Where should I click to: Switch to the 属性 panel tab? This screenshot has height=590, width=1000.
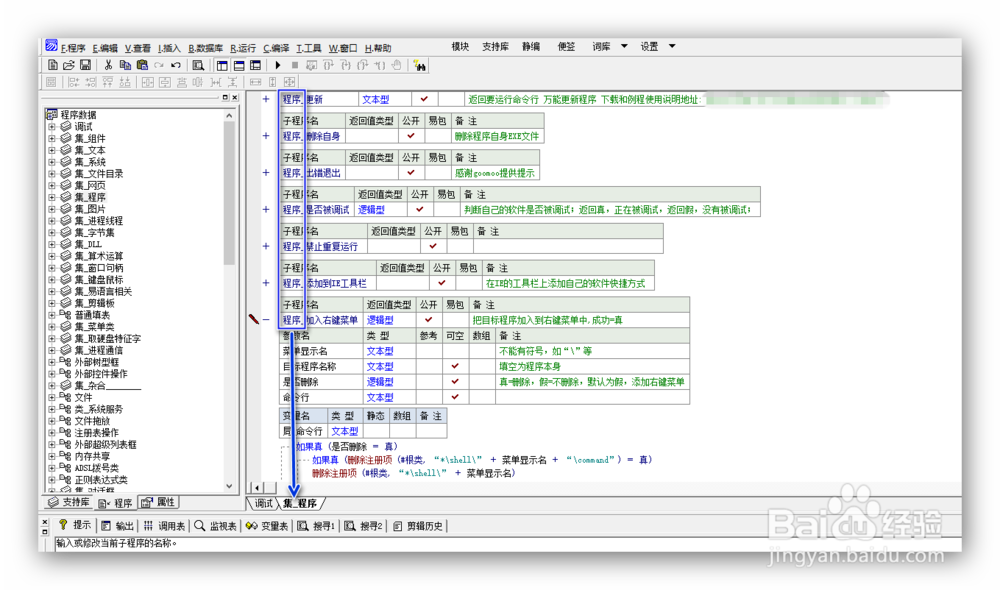tap(158, 503)
